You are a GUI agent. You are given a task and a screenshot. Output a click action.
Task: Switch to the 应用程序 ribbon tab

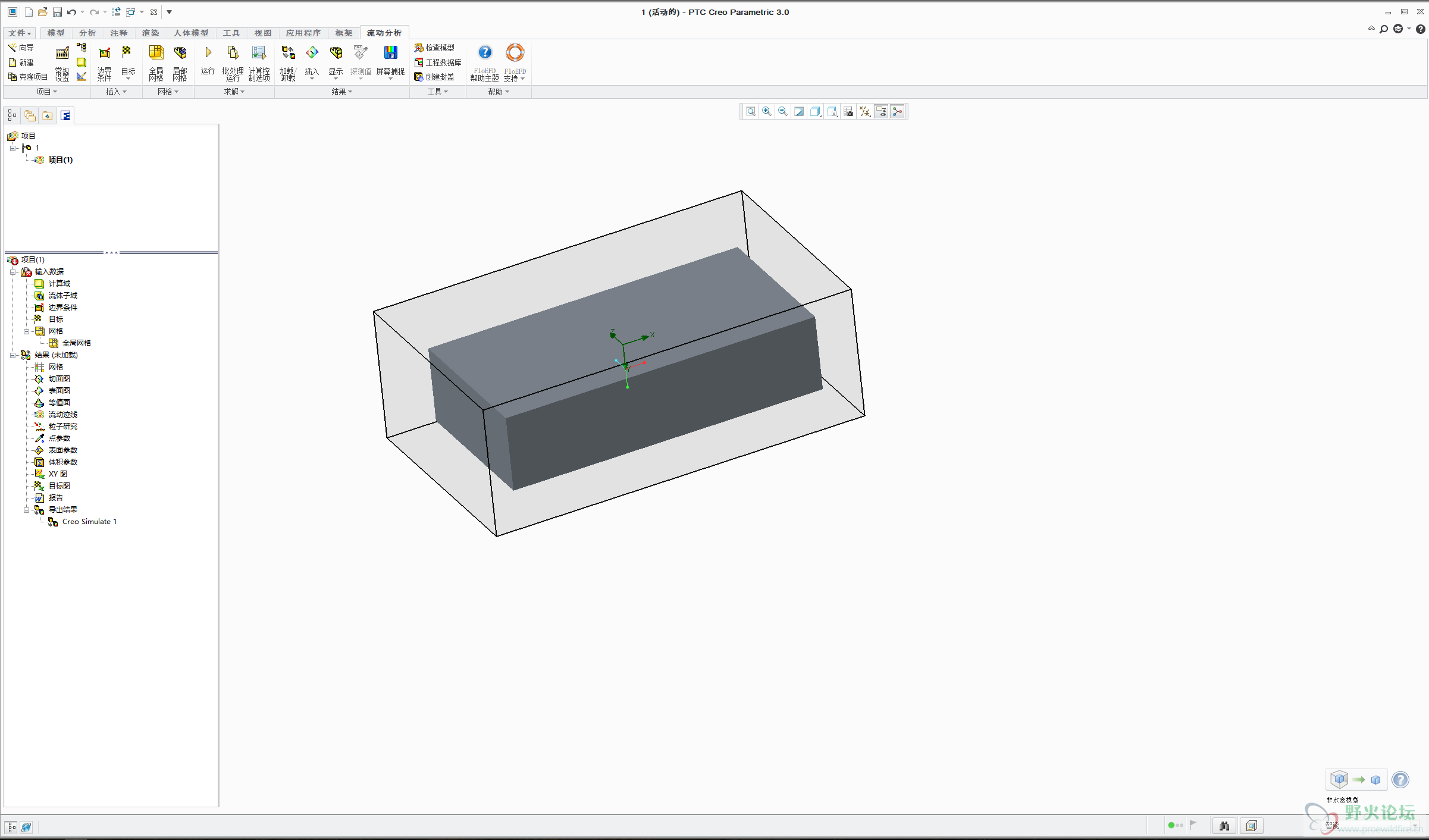[x=303, y=33]
